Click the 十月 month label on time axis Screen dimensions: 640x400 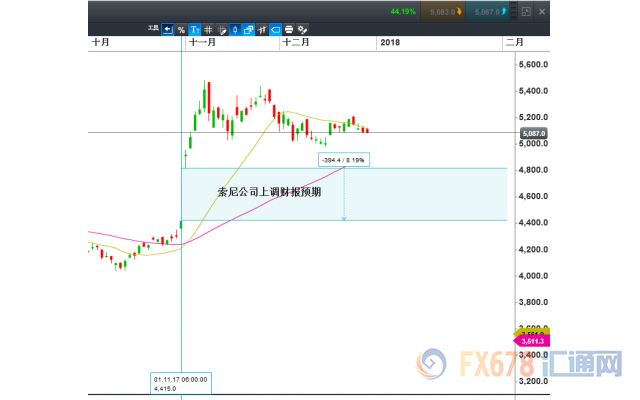100,42
